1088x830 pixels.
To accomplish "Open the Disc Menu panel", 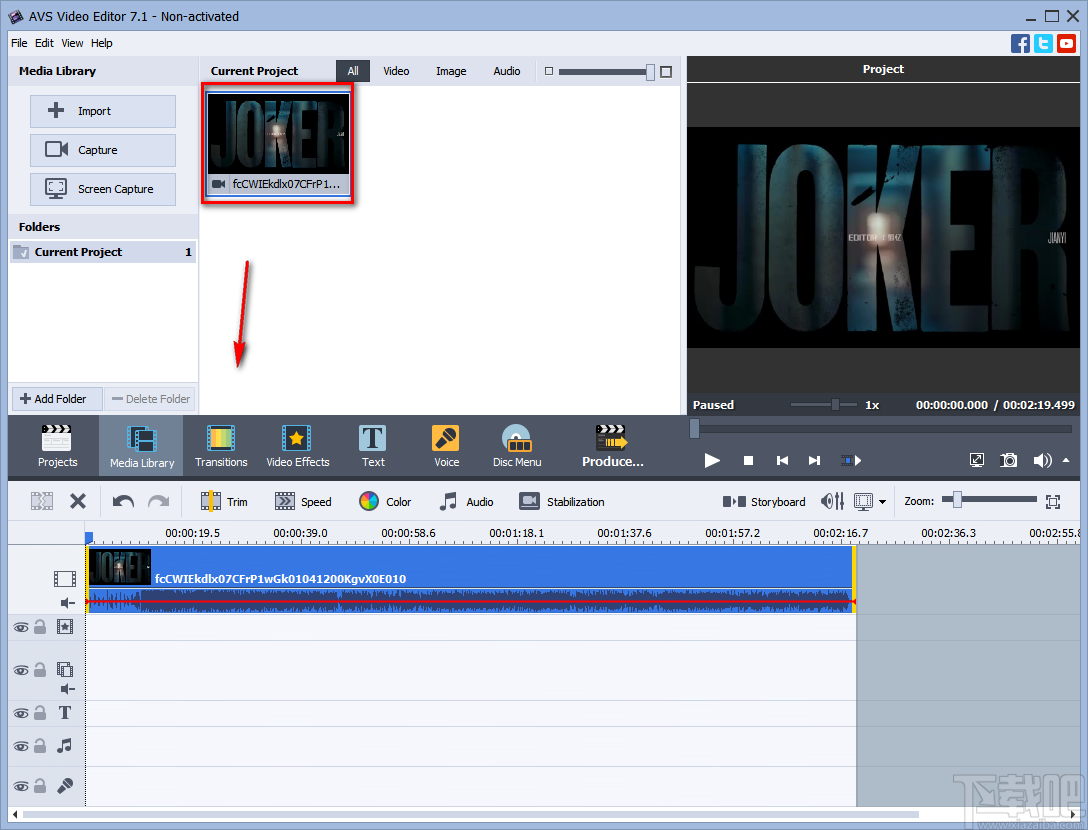I will 517,446.
